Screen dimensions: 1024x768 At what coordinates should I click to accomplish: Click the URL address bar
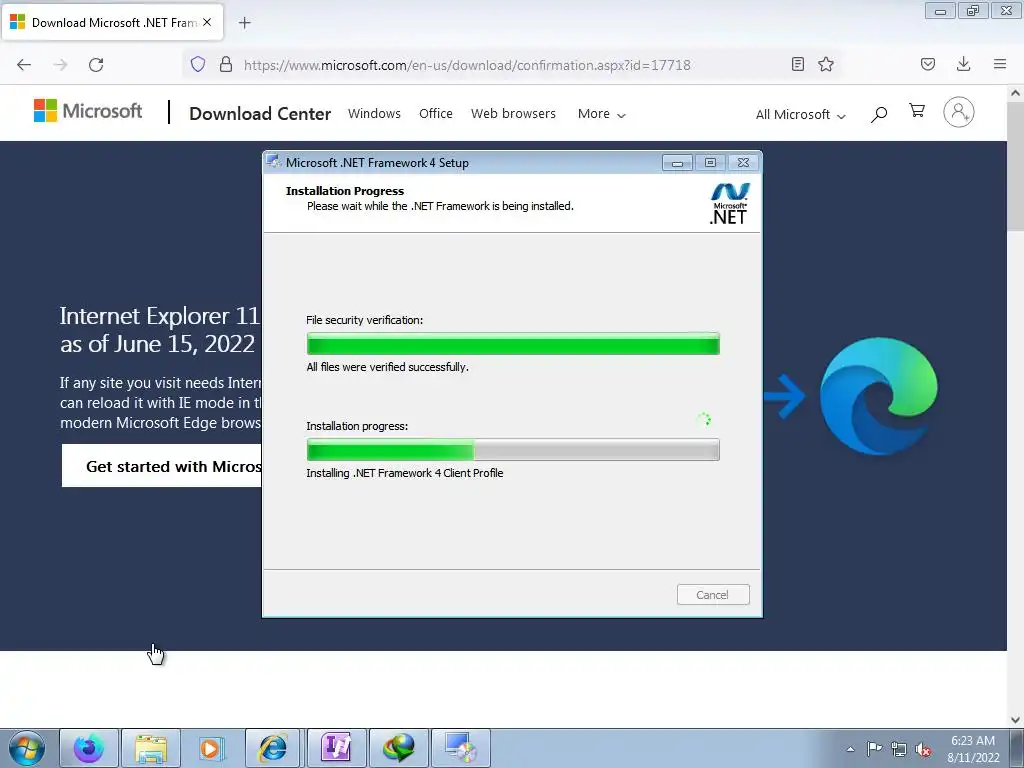(x=466, y=65)
